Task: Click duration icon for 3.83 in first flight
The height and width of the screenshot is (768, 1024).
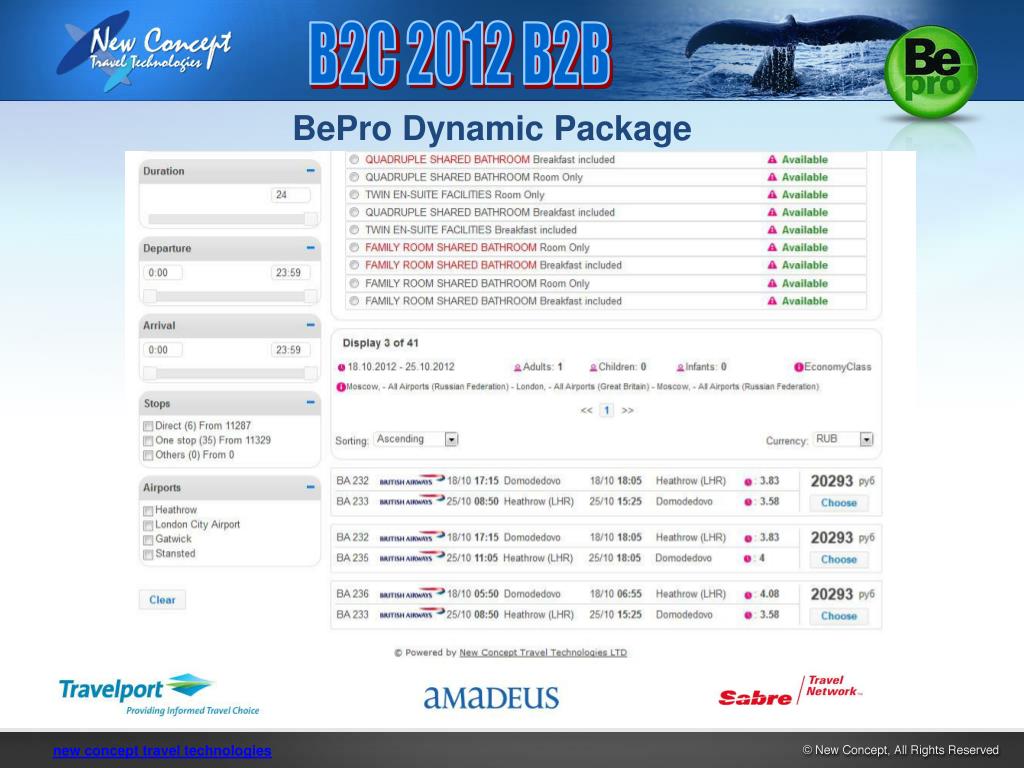Action: click(x=748, y=482)
